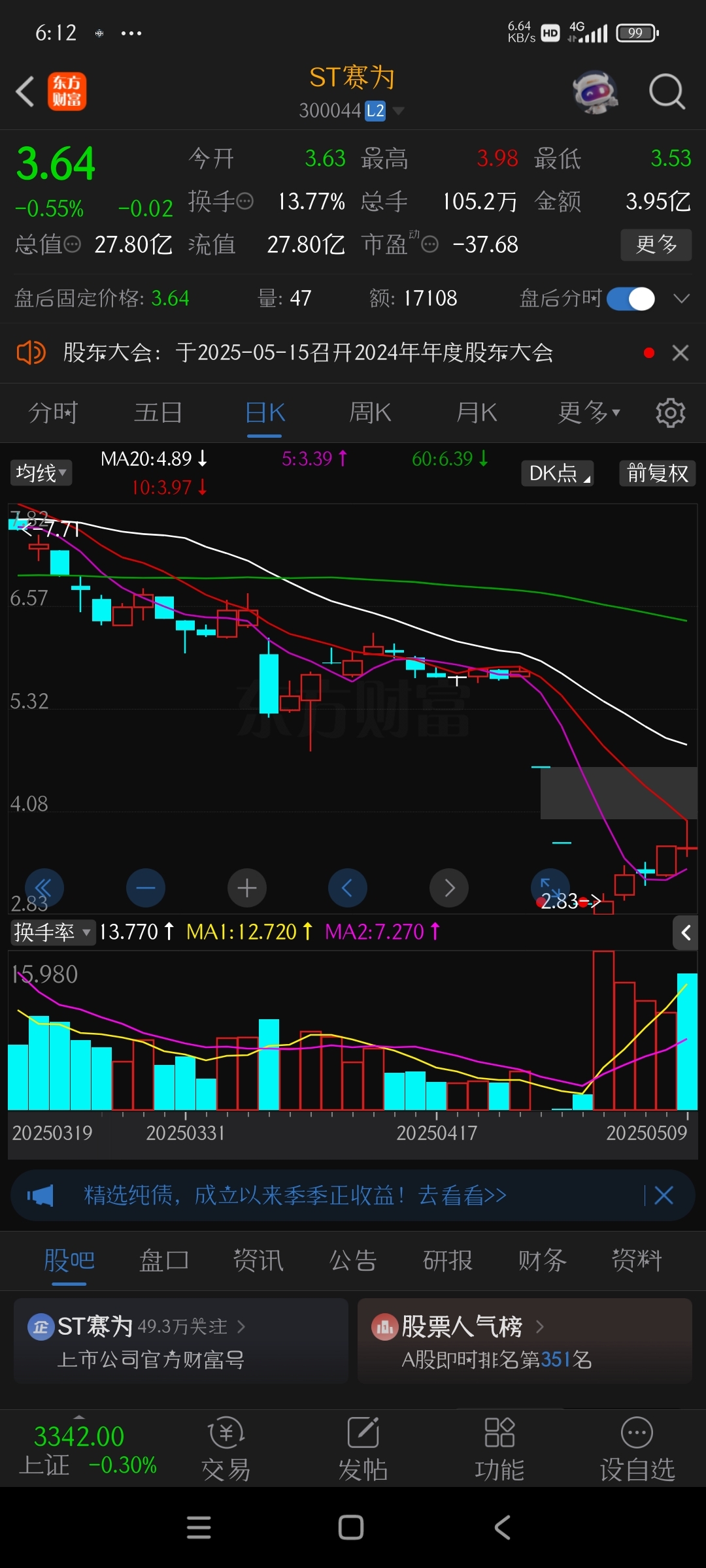The height and width of the screenshot is (1568, 706).
Task: Click the 前复权 adjustment button
Action: coord(657,473)
